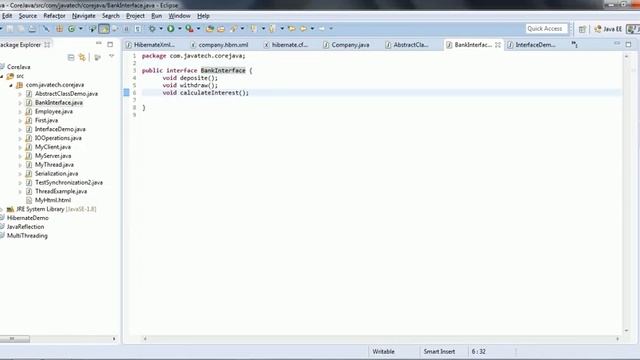
Task: Click the withdraw() method in the editor
Action: [x=199, y=86]
